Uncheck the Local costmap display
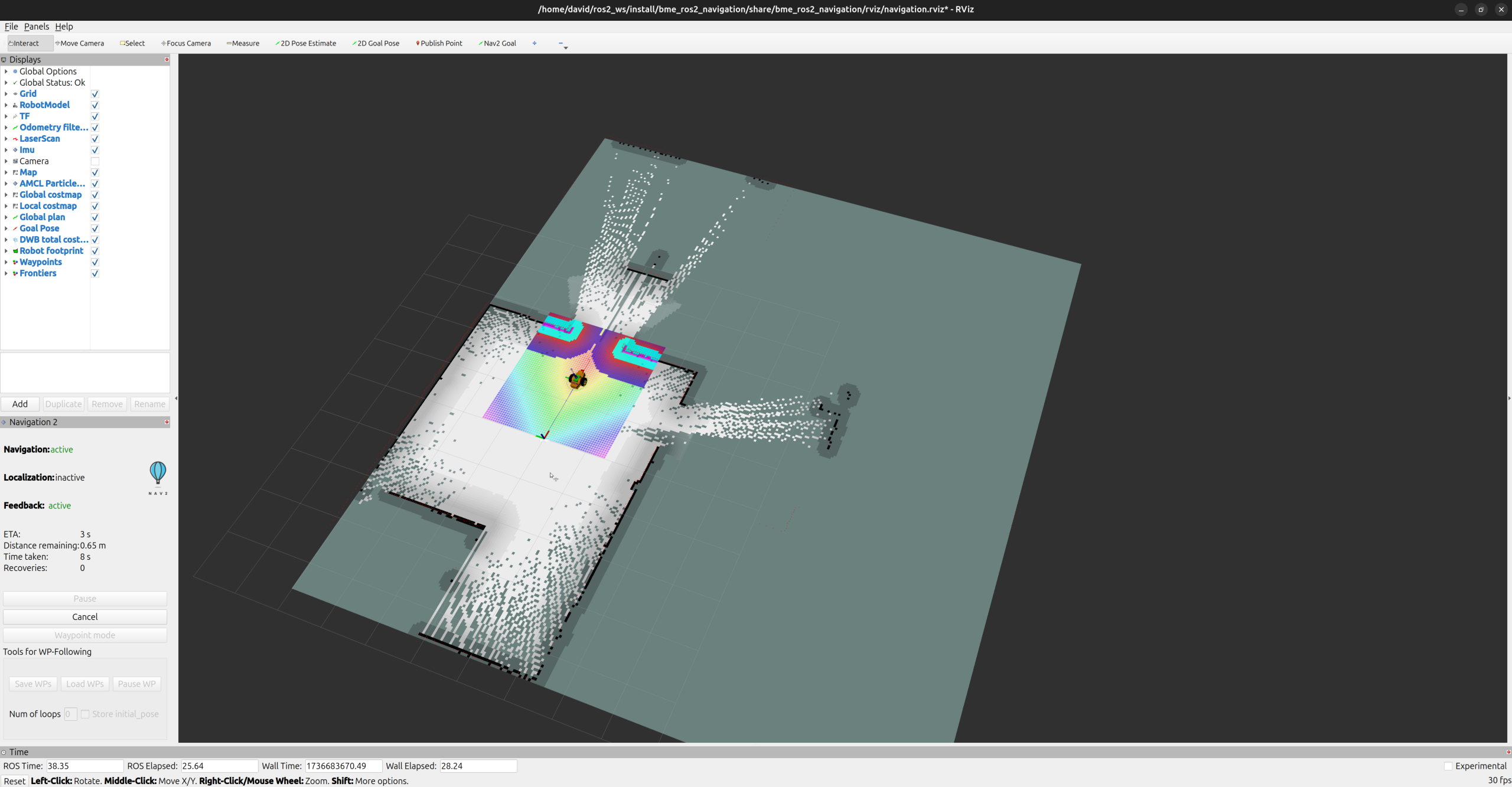Image resolution: width=1512 pixels, height=787 pixels. point(95,206)
